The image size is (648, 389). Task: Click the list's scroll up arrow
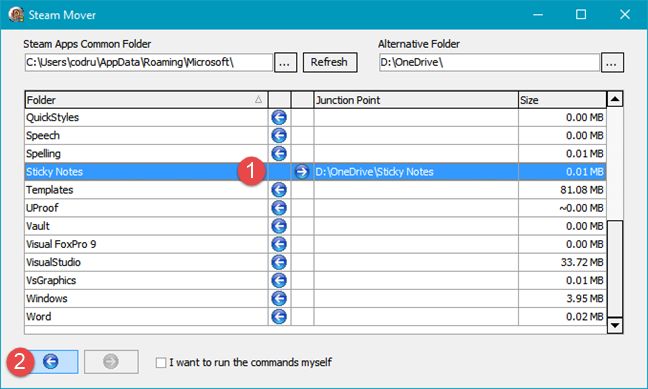[615, 99]
